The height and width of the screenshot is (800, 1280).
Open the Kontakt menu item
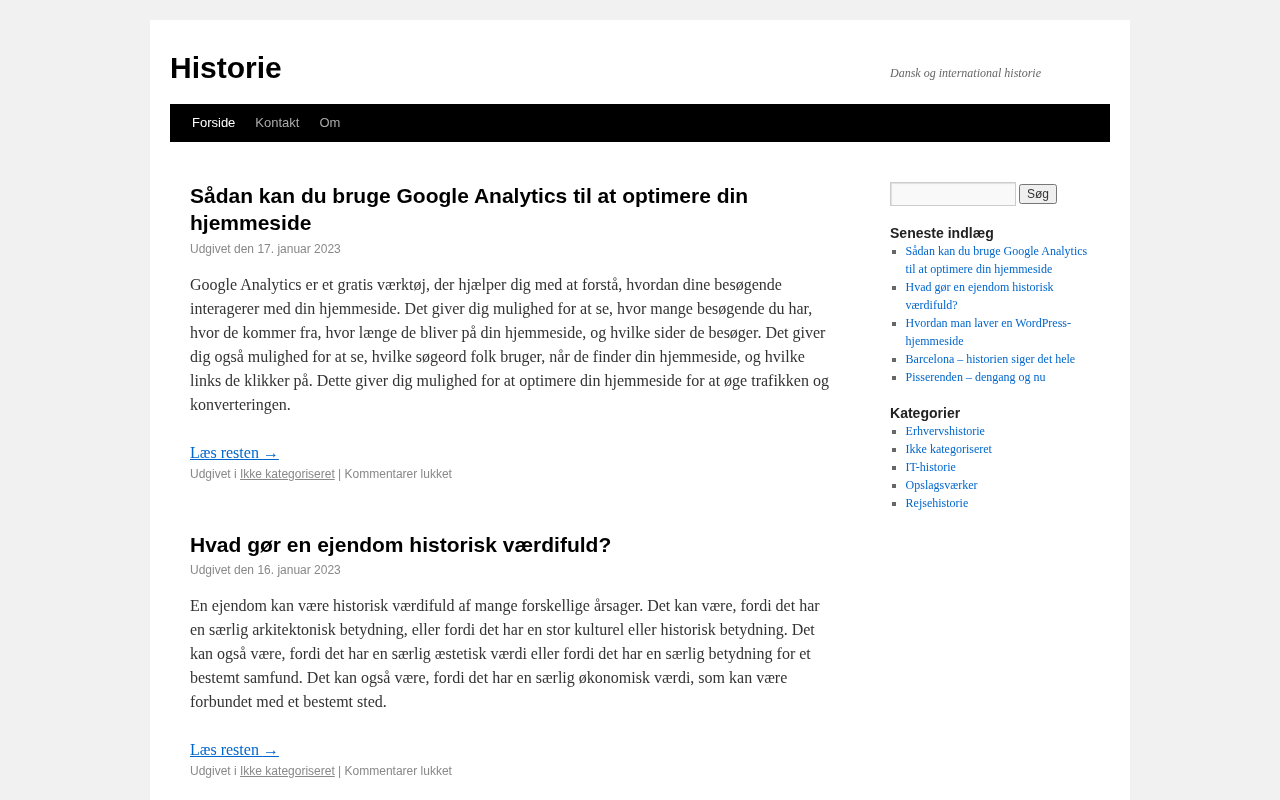pyautogui.click(x=277, y=123)
